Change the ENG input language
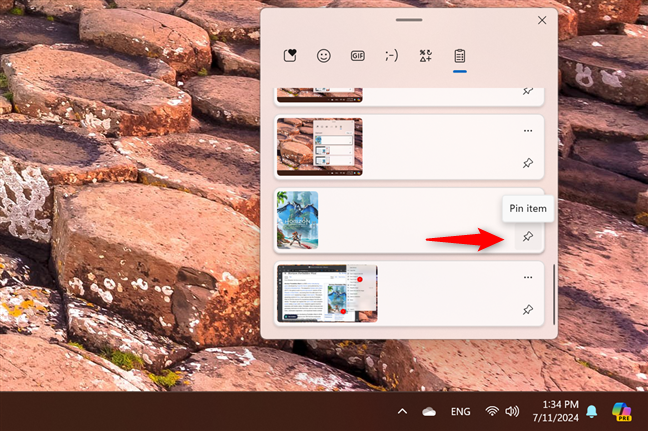 point(460,412)
